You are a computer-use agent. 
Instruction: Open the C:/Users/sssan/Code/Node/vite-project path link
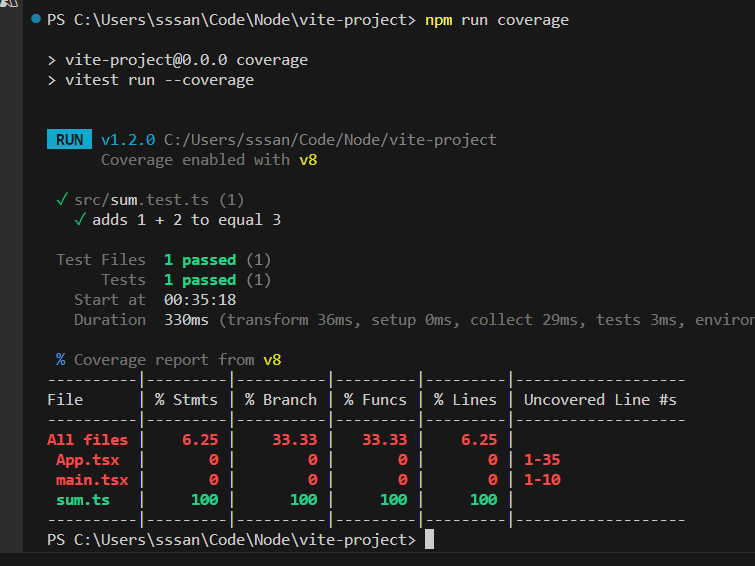(x=330, y=140)
